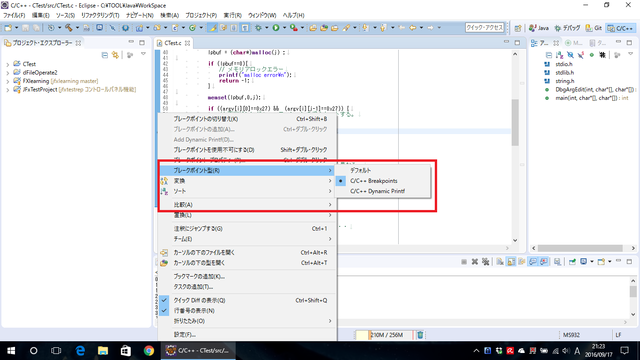Open ブレークポイント型(R) submenu
Screen dimensions: 640x360
247,170
